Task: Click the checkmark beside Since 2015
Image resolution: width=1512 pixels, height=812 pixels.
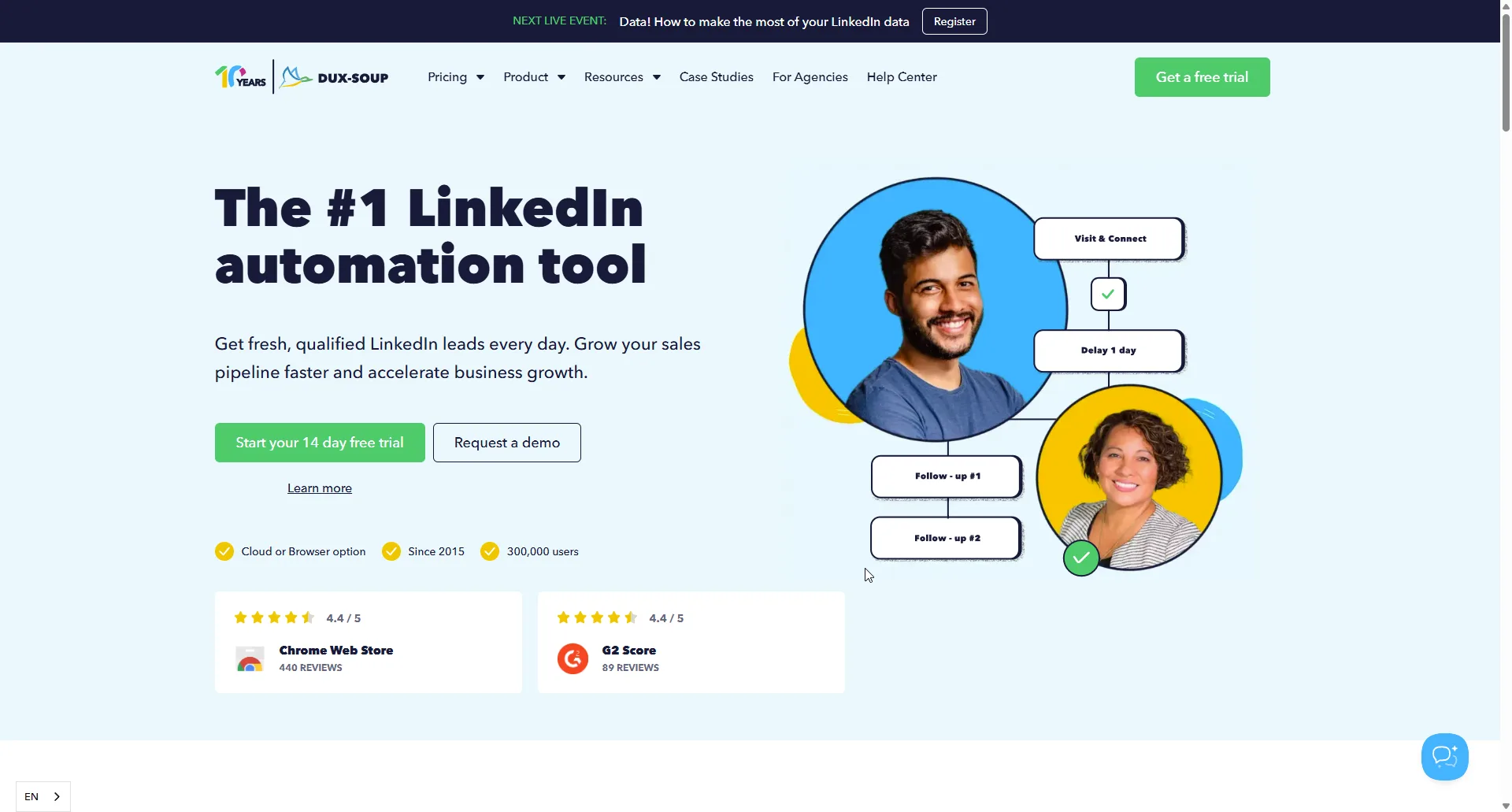Action: pos(391,551)
